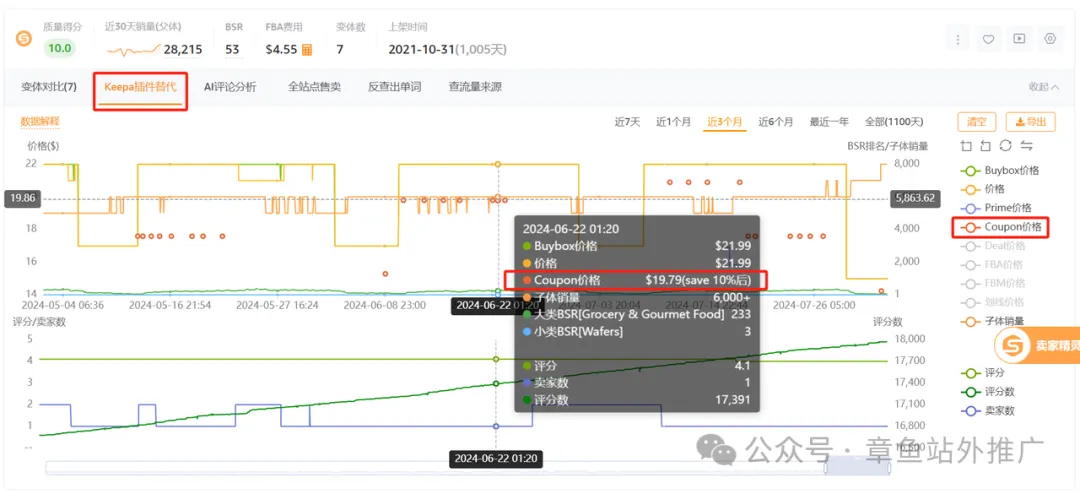Toggle the 卖家数 legend series
The width and height of the screenshot is (1080, 494).
(988, 411)
